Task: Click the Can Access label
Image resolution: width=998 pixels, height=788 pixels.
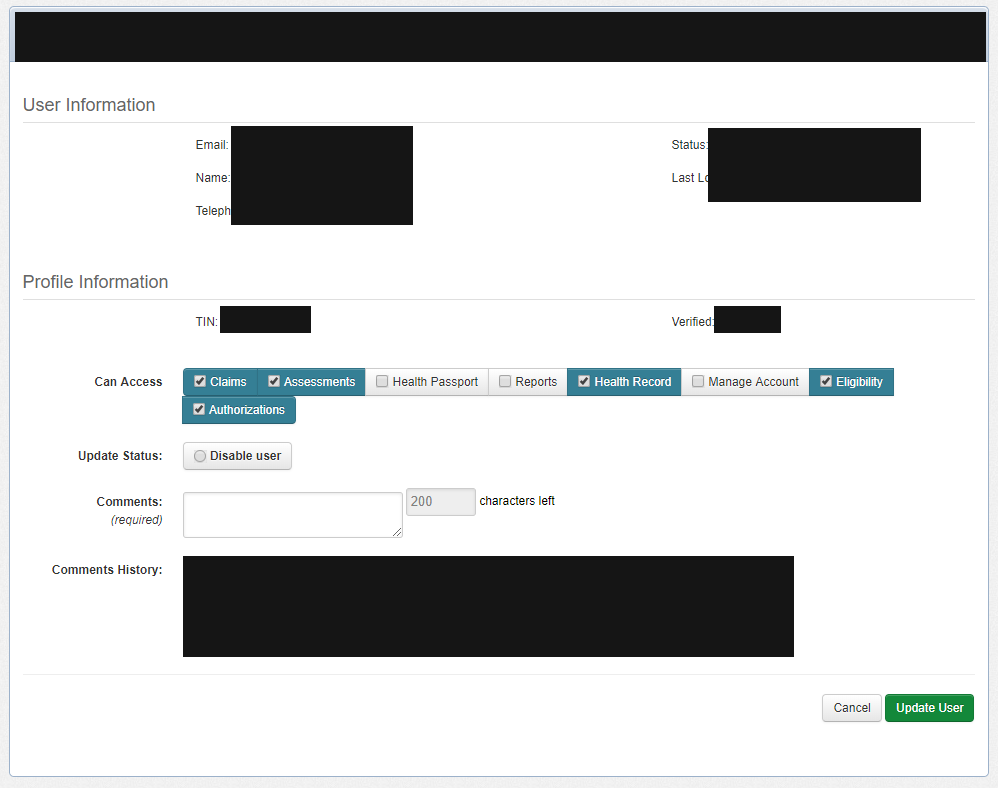Action: click(x=129, y=382)
